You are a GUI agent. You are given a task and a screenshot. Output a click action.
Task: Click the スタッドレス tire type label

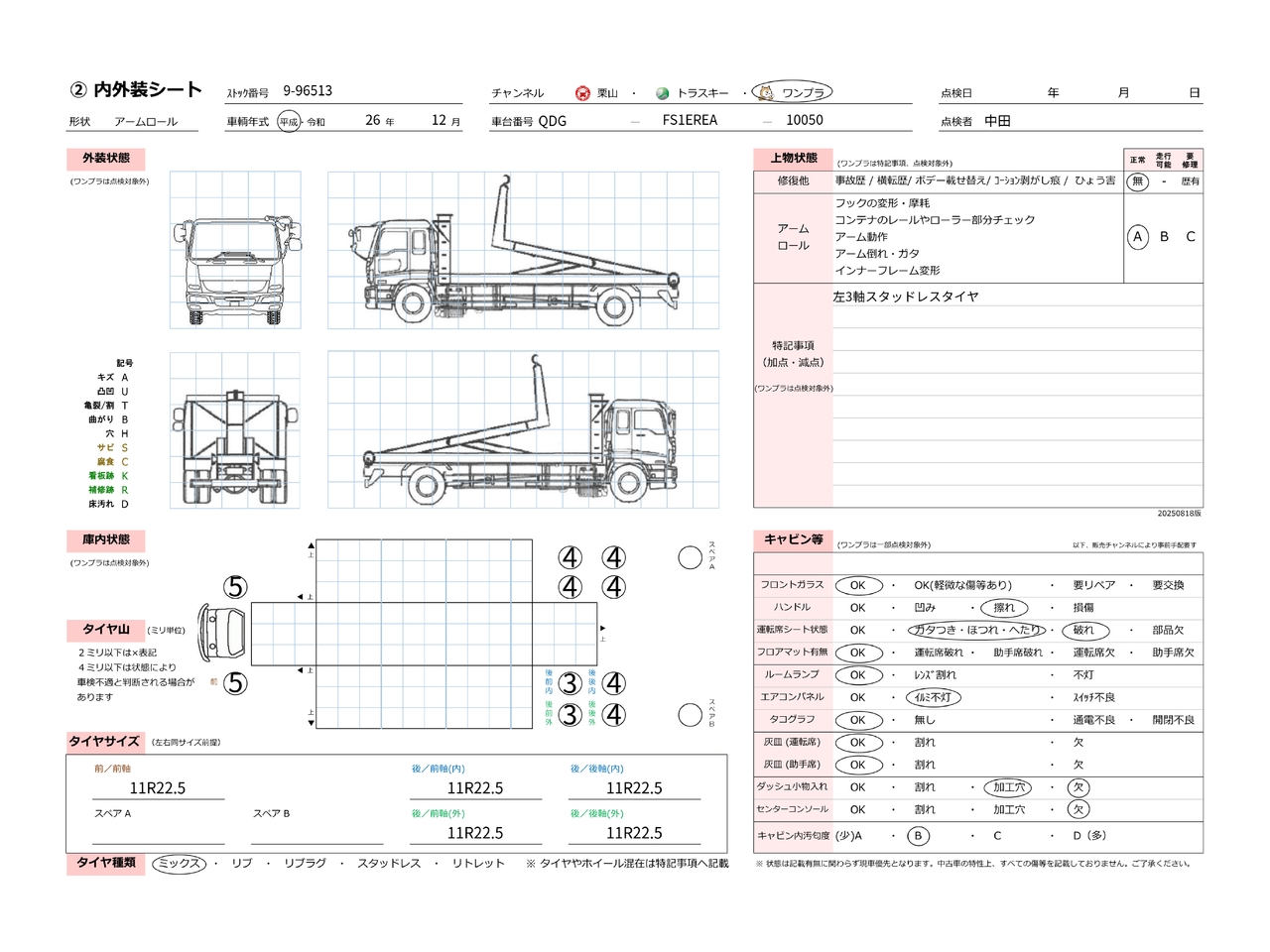[389, 864]
